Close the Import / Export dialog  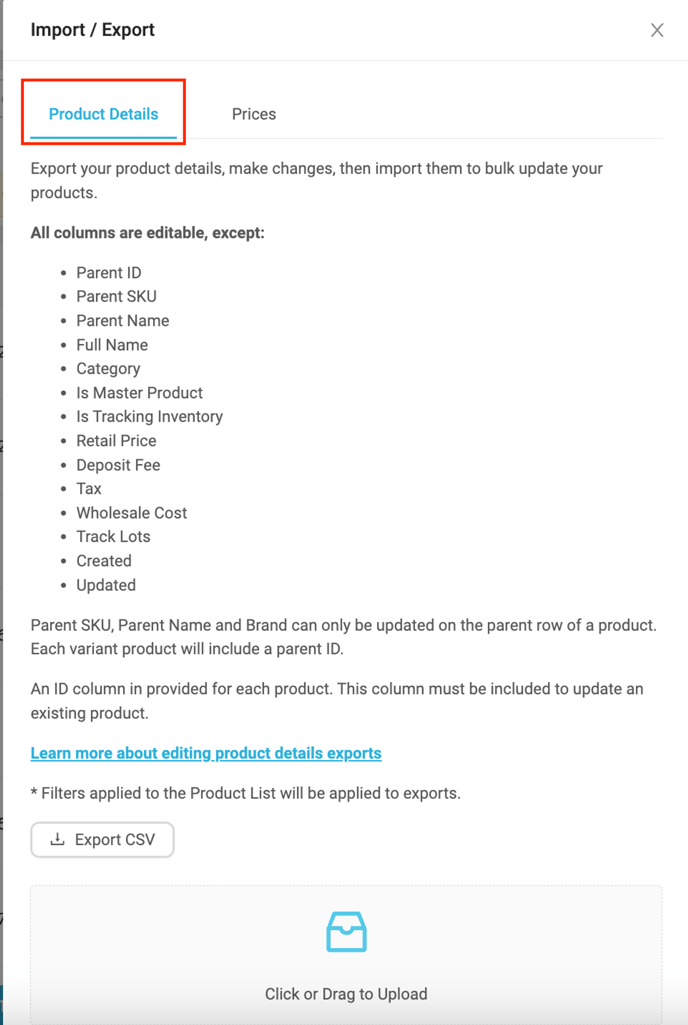pyautogui.click(x=657, y=30)
